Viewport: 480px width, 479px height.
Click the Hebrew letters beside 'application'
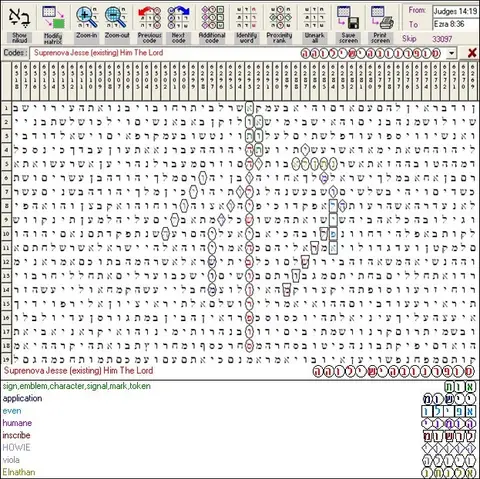click(449, 399)
